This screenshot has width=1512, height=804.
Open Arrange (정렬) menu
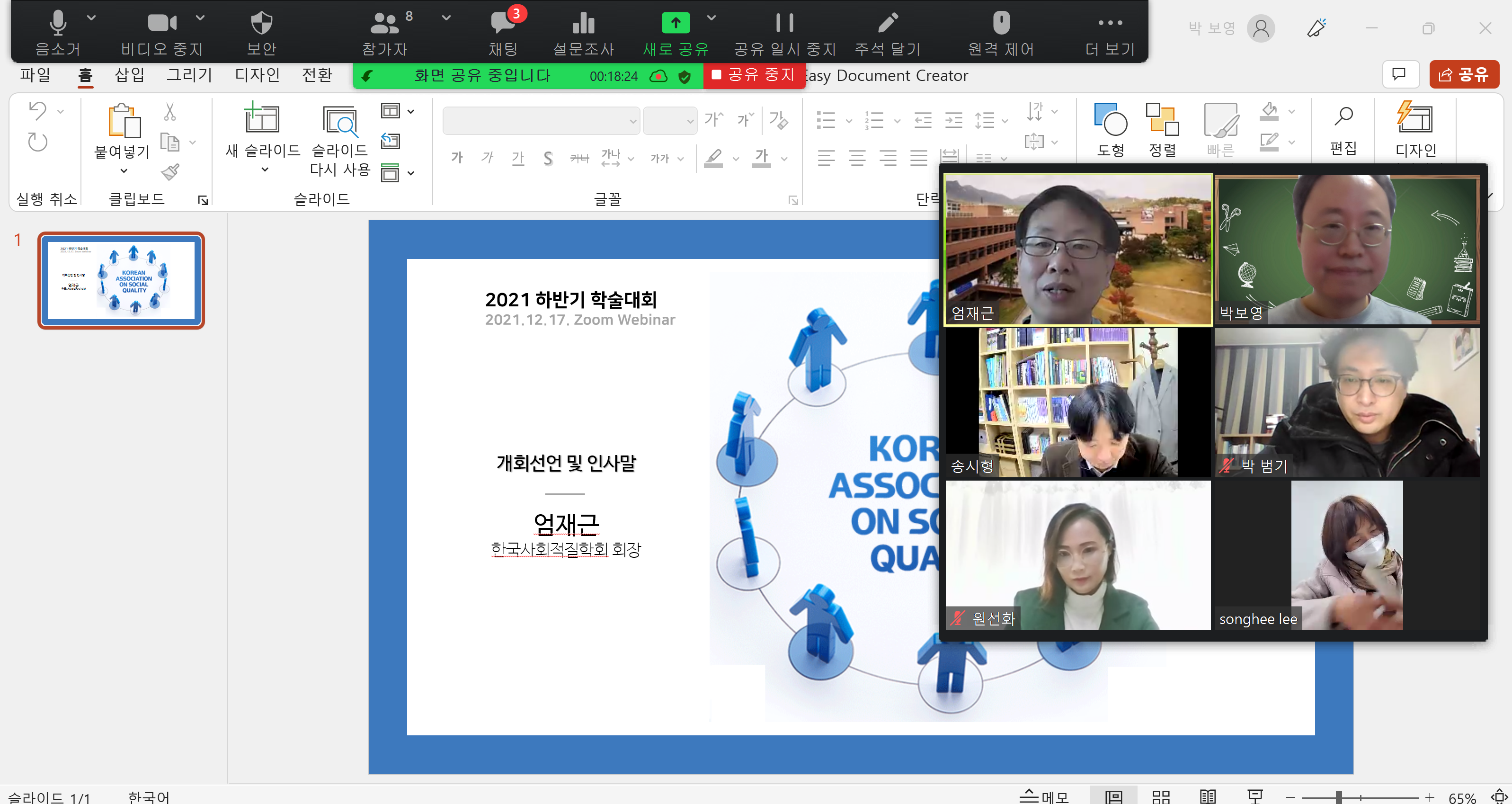[x=1162, y=130]
